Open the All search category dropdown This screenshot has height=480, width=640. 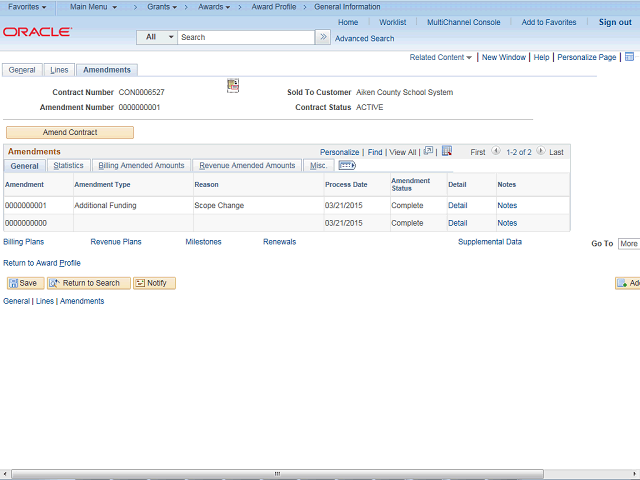click(157, 37)
